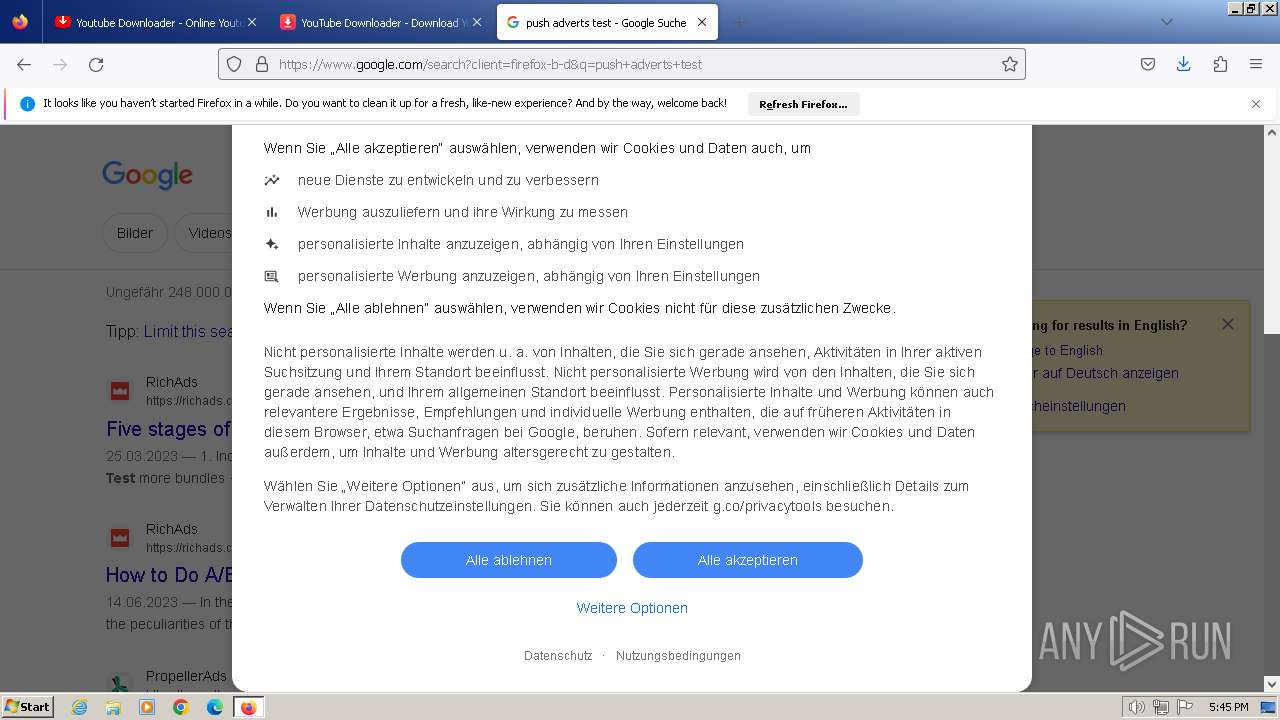Launch Microsoft Edge from the taskbar
The width and height of the screenshot is (1280, 720).
point(215,707)
